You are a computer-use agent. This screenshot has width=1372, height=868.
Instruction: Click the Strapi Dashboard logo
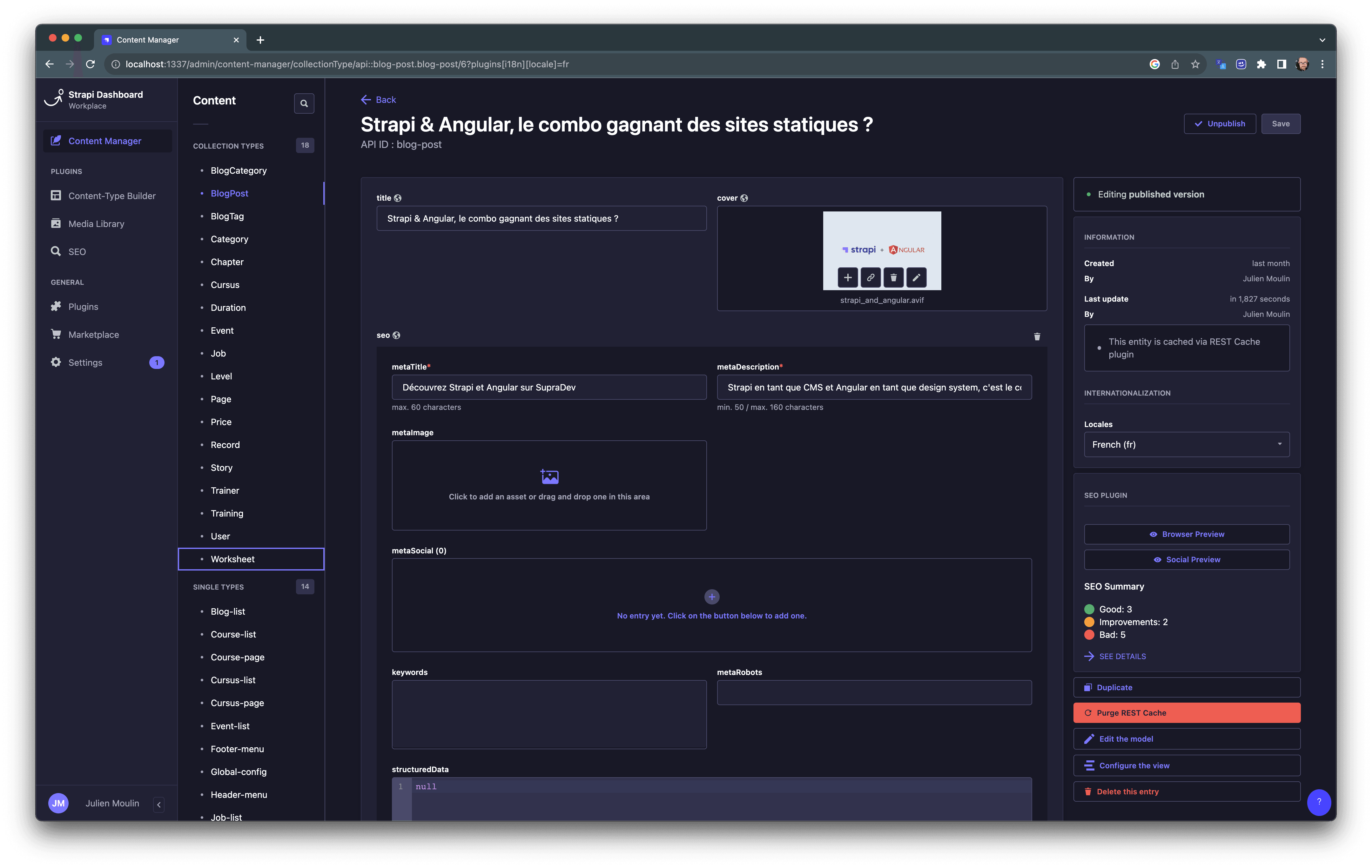[54, 98]
